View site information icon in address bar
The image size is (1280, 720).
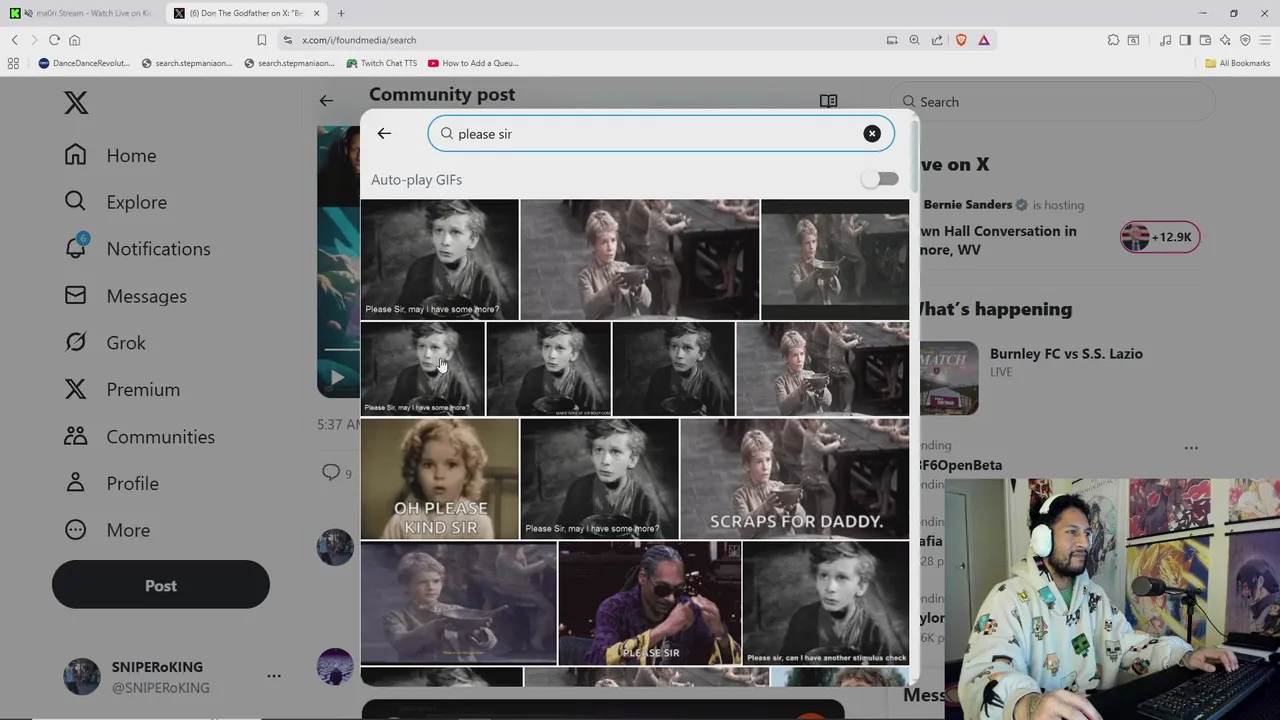tap(288, 40)
